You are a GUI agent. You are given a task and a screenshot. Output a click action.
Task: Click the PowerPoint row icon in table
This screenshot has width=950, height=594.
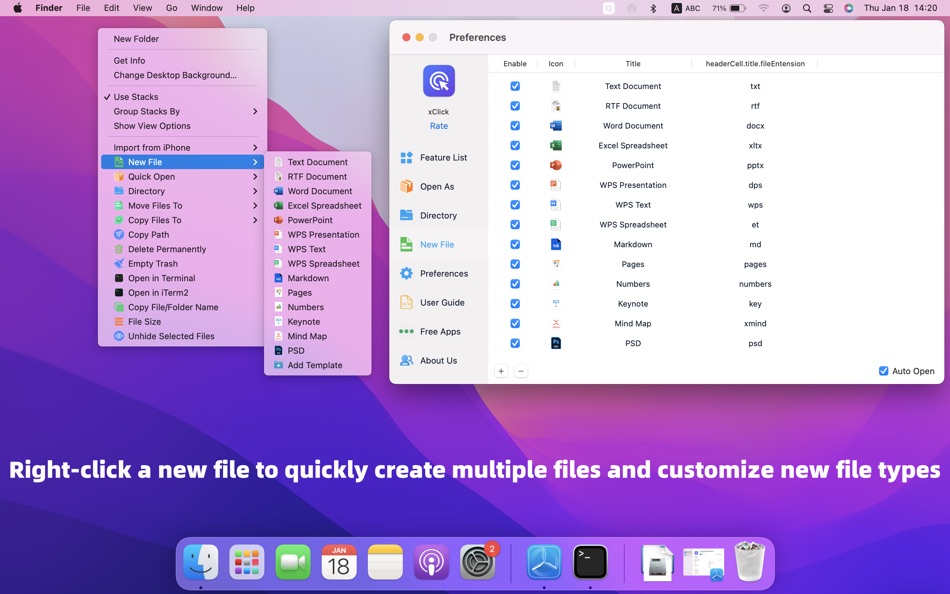coord(556,165)
